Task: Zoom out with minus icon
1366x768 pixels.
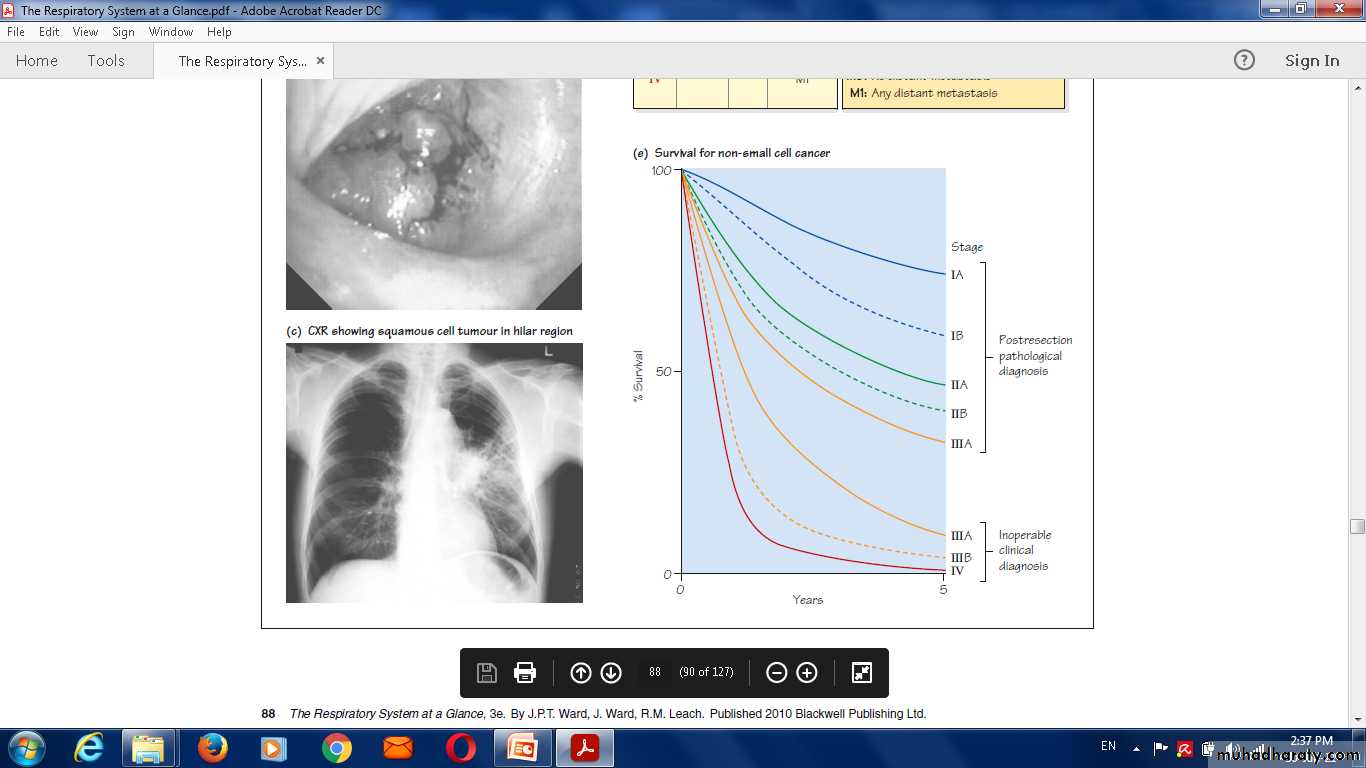Action: (x=777, y=673)
